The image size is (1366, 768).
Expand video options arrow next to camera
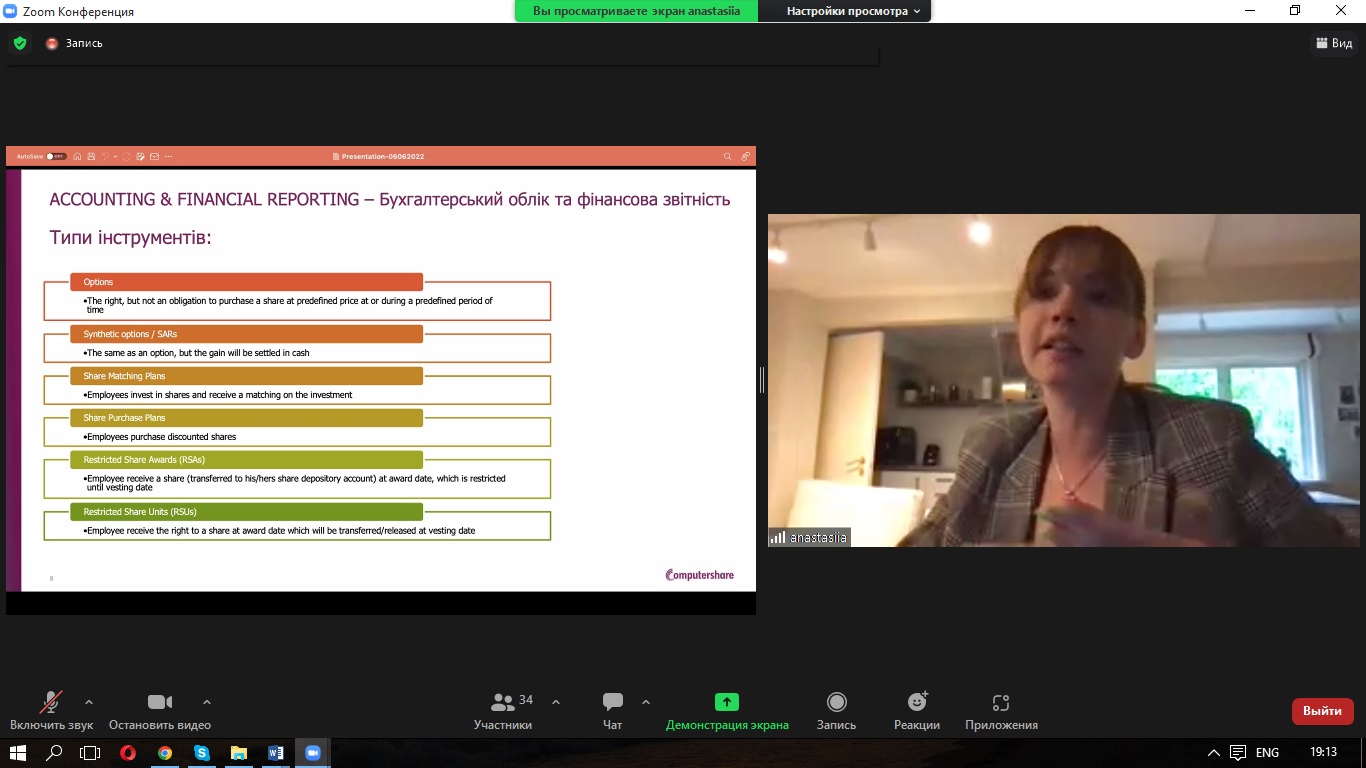[207, 702]
